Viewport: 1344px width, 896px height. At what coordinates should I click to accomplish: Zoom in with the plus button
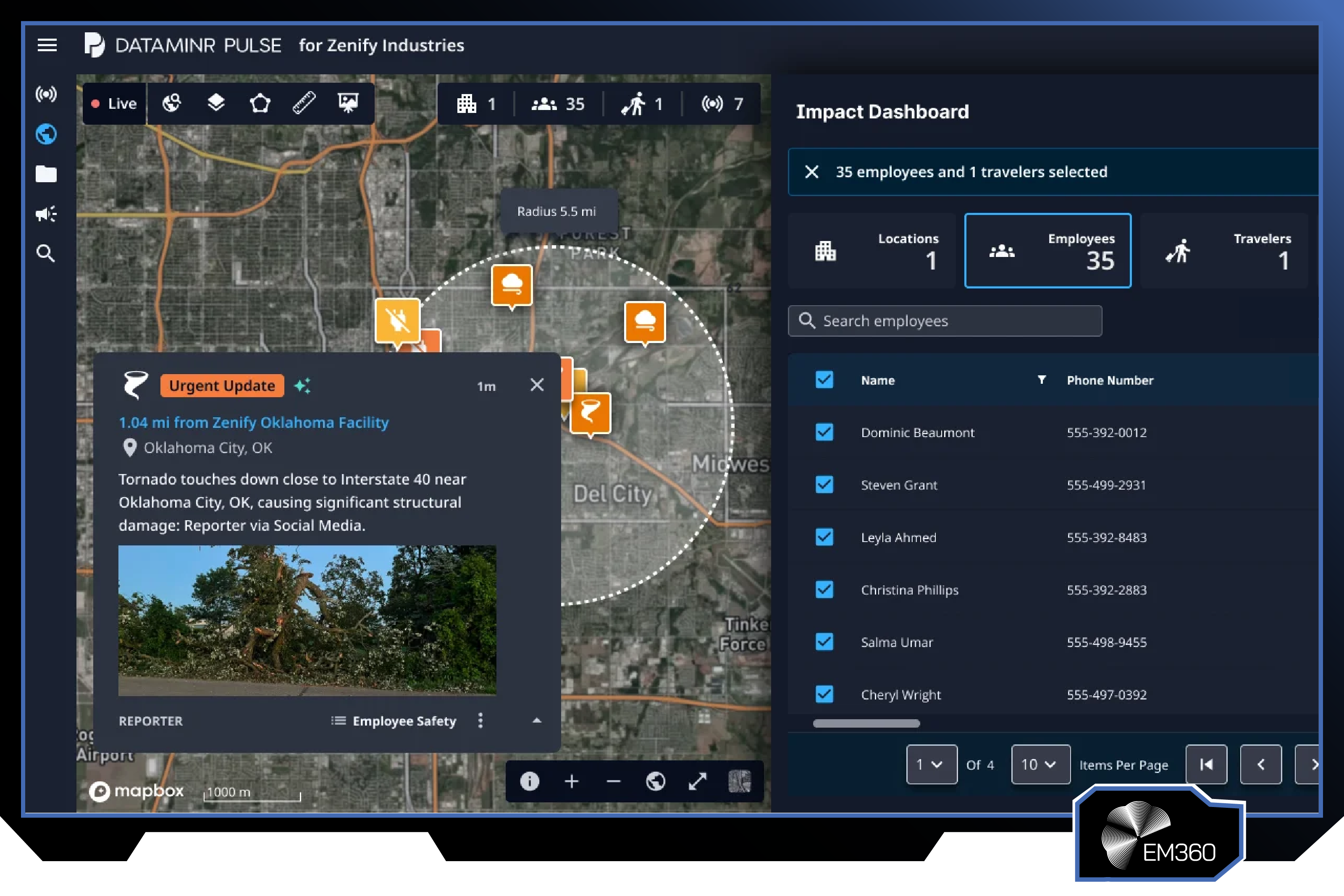point(572,781)
